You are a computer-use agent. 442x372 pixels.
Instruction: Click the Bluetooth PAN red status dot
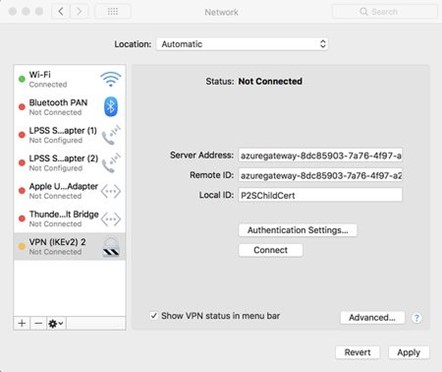[22, 107]
